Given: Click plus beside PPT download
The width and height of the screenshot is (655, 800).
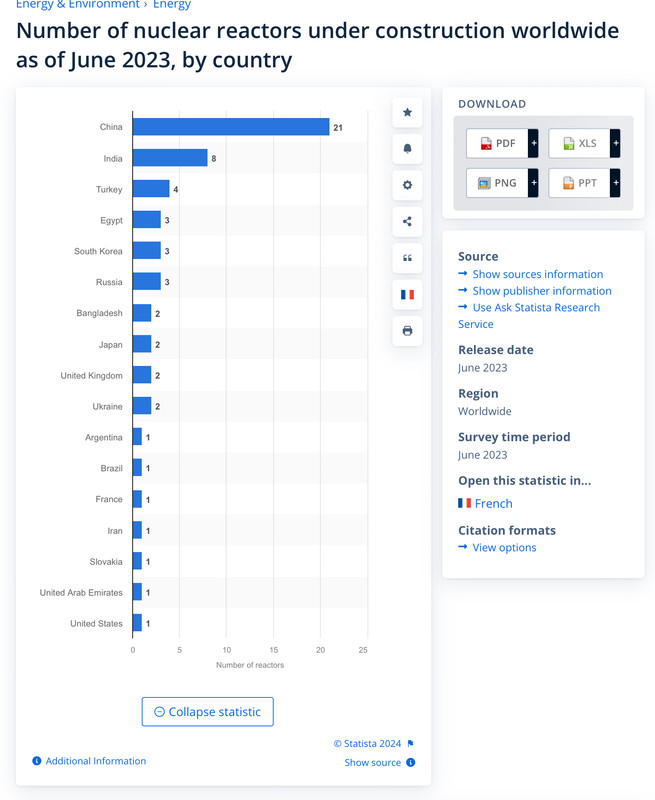Looking at the screenshot, I should point(615,183).
